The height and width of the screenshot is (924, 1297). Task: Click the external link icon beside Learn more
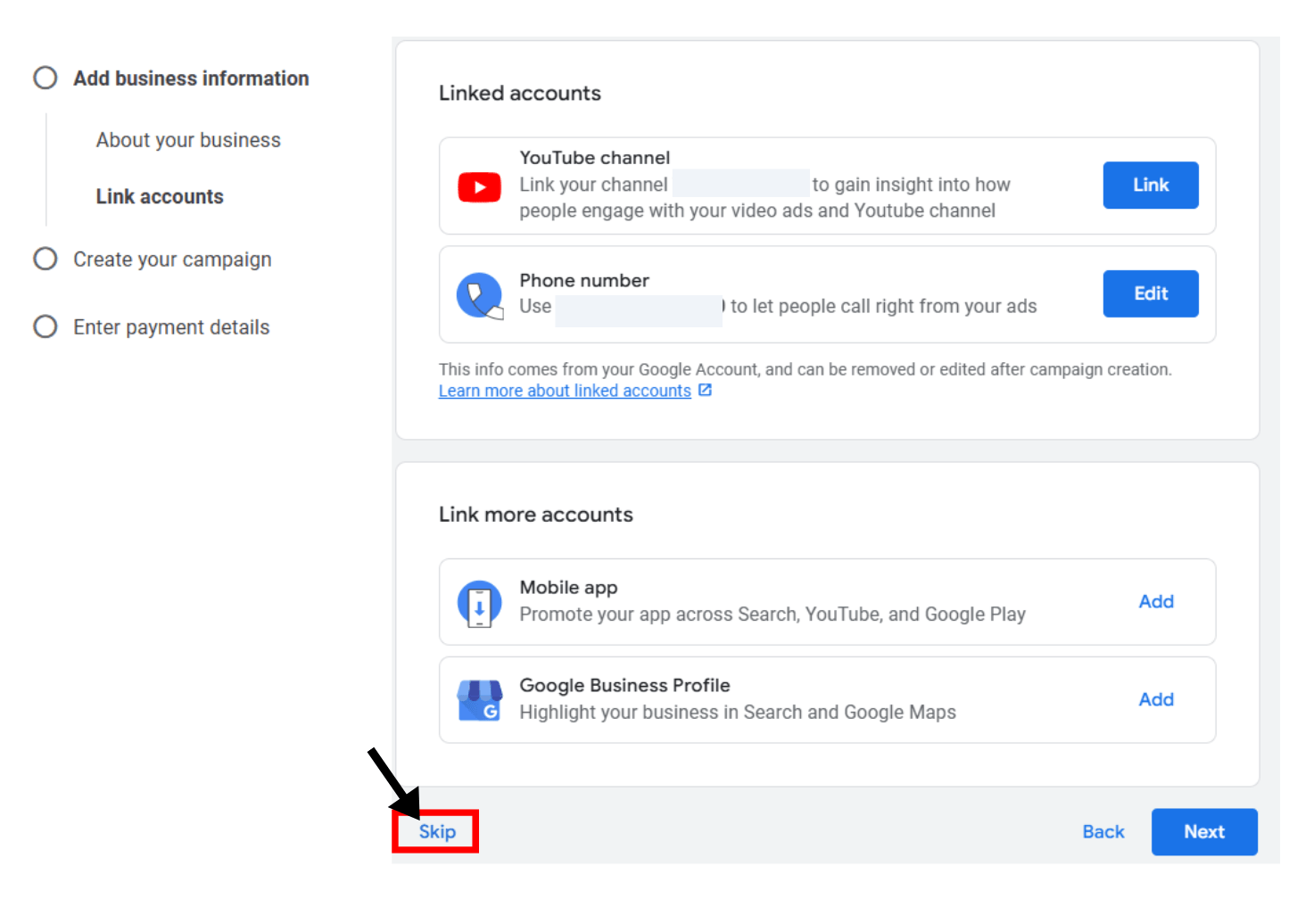coord(705,389)
